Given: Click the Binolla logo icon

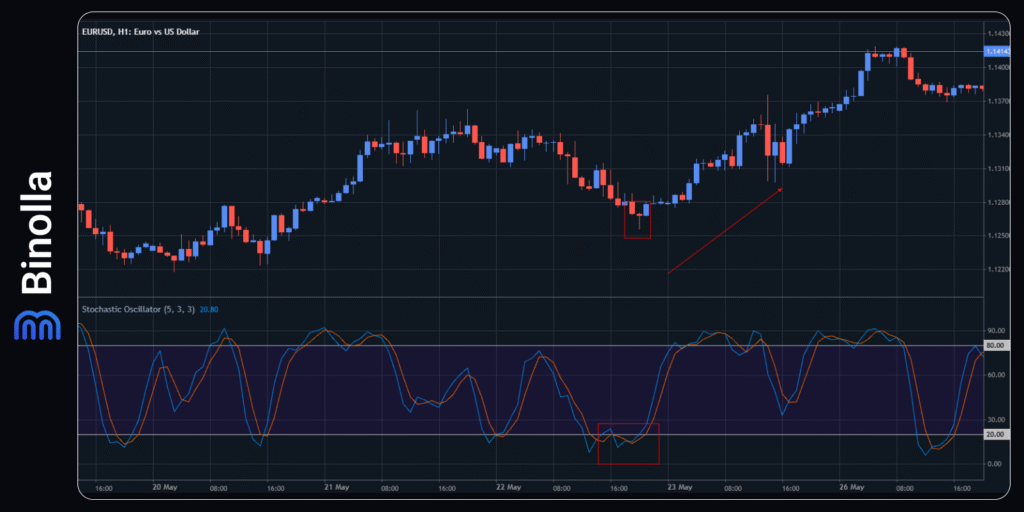Looking at the screenshot, I should click(x=35, y=326).
